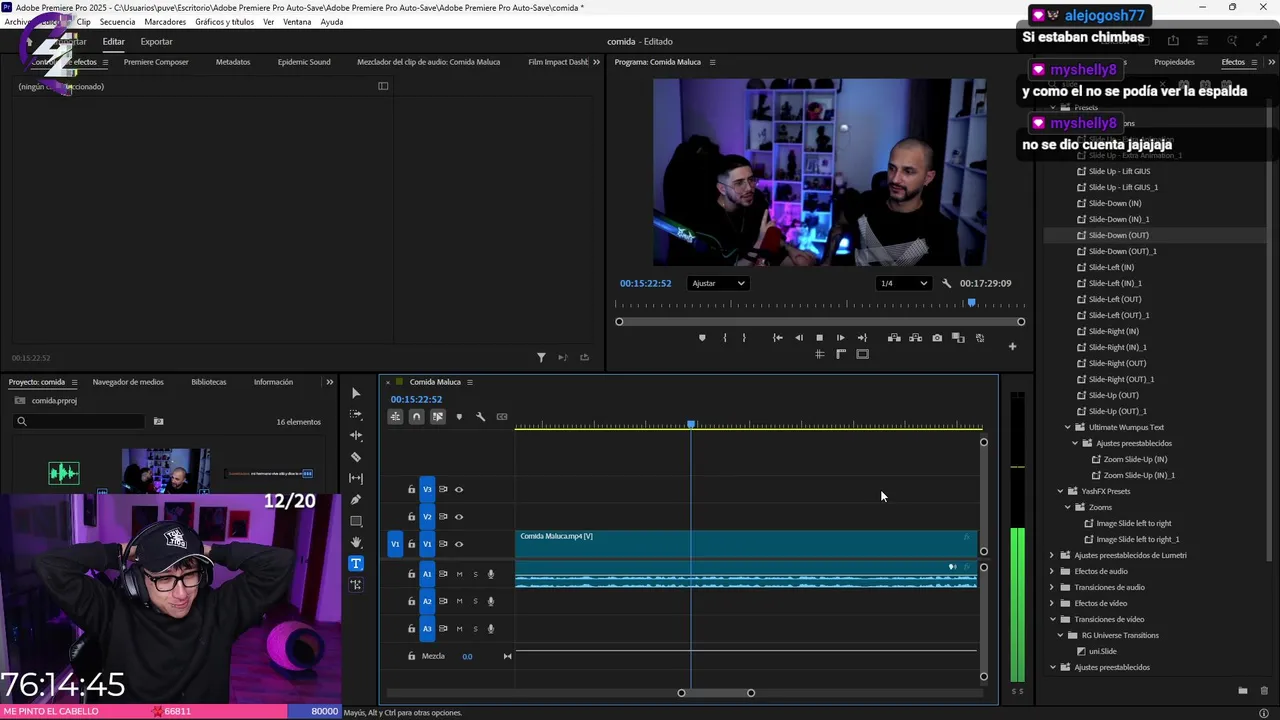The height and width of the screenshot is (720, 1280).
Task: Go to In point in Program monitor
Action: [777, 338]
